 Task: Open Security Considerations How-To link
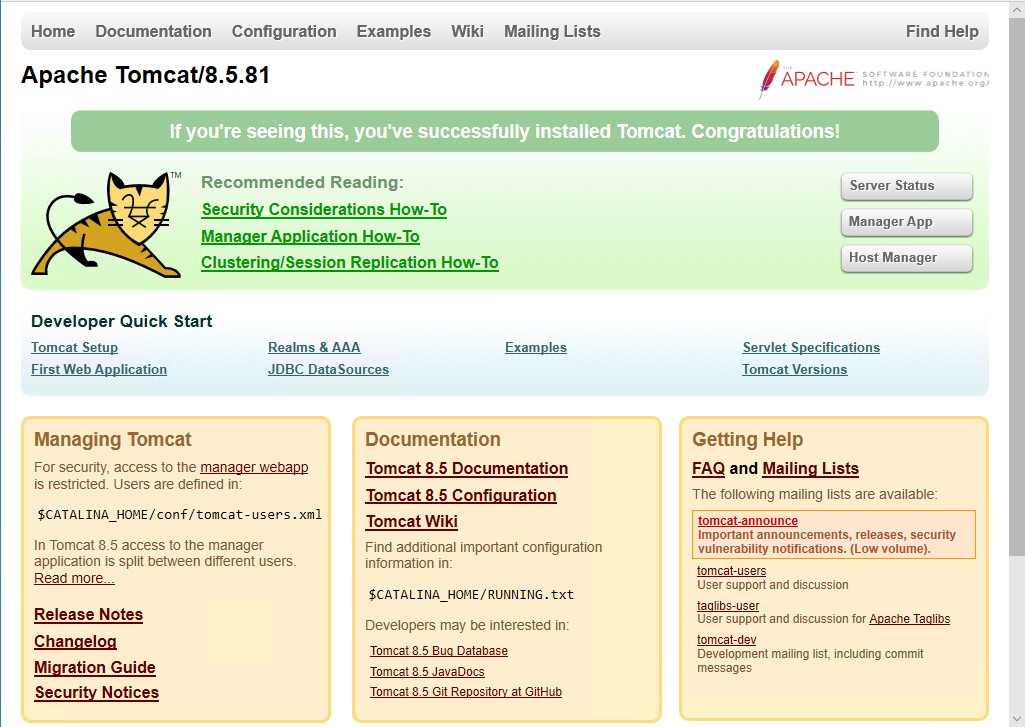(x=324, y=209)
